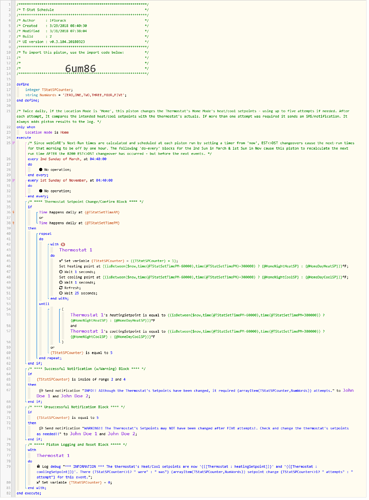Image resolution: width=369 pixels, height=500 pixels.
Task: Click the clock icon before 'Wait 25 seconds'
Action: click(x=61, y=293)
